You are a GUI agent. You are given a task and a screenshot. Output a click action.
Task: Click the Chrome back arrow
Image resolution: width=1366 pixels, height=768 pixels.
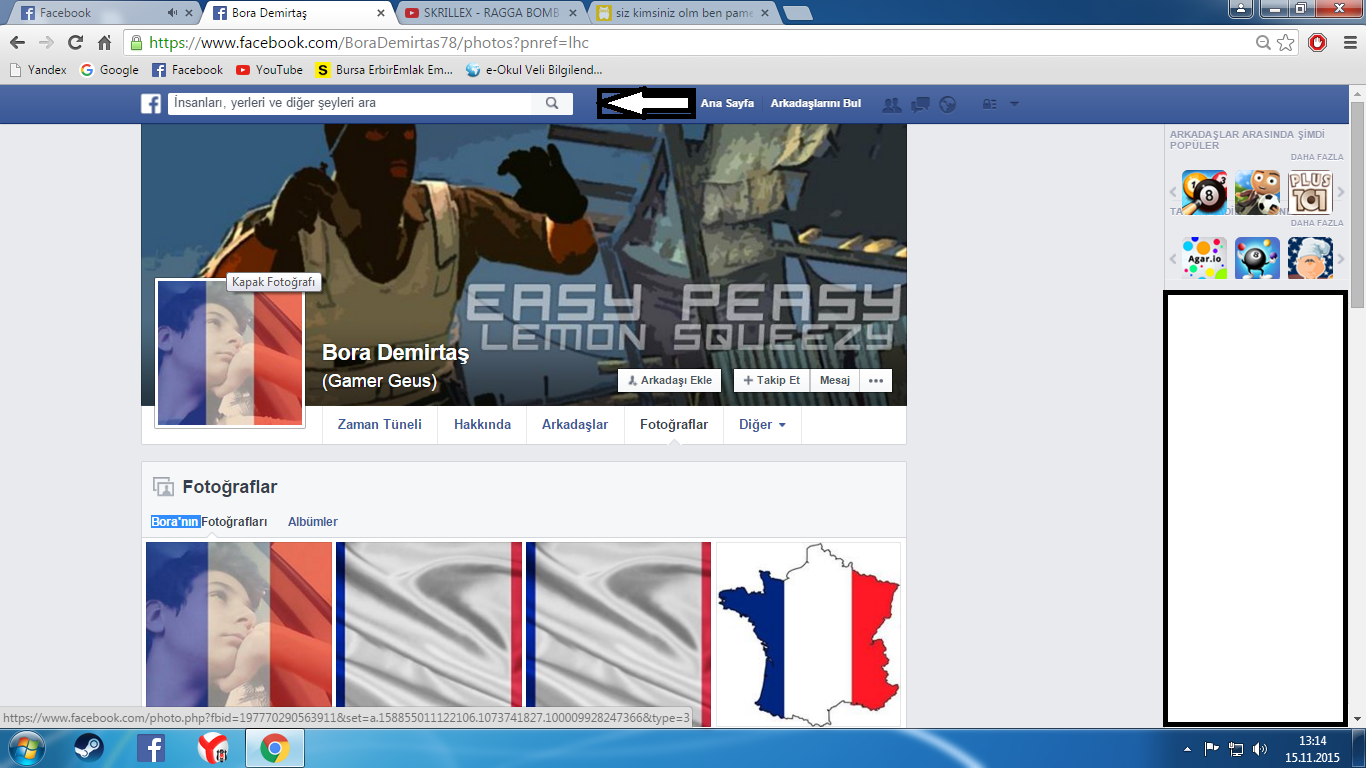coord(17,43)
